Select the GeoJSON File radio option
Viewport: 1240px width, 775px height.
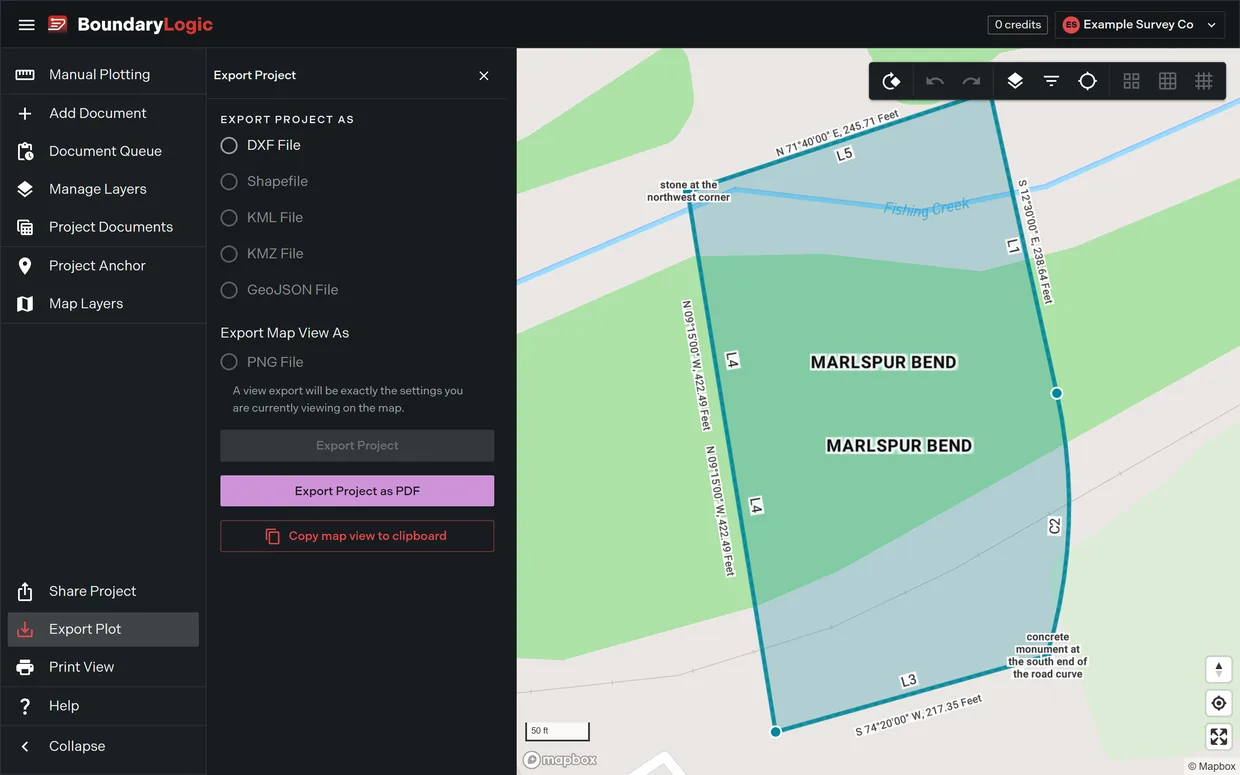coord(229,289)
